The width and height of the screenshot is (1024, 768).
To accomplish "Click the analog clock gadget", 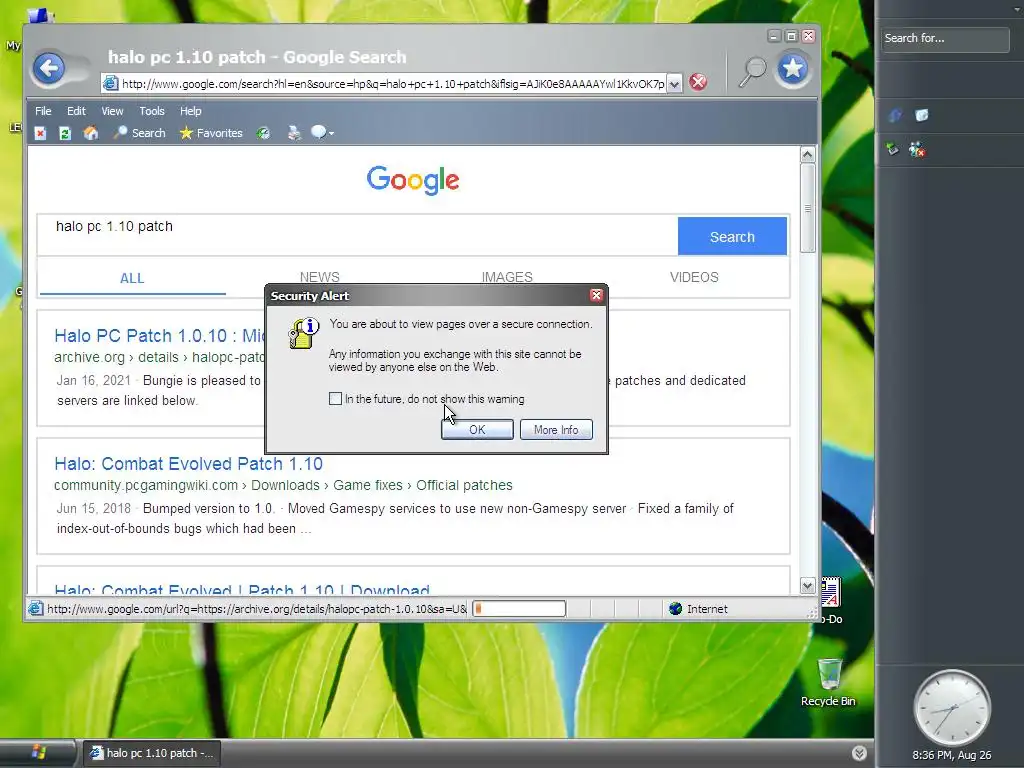I will 952,708.
